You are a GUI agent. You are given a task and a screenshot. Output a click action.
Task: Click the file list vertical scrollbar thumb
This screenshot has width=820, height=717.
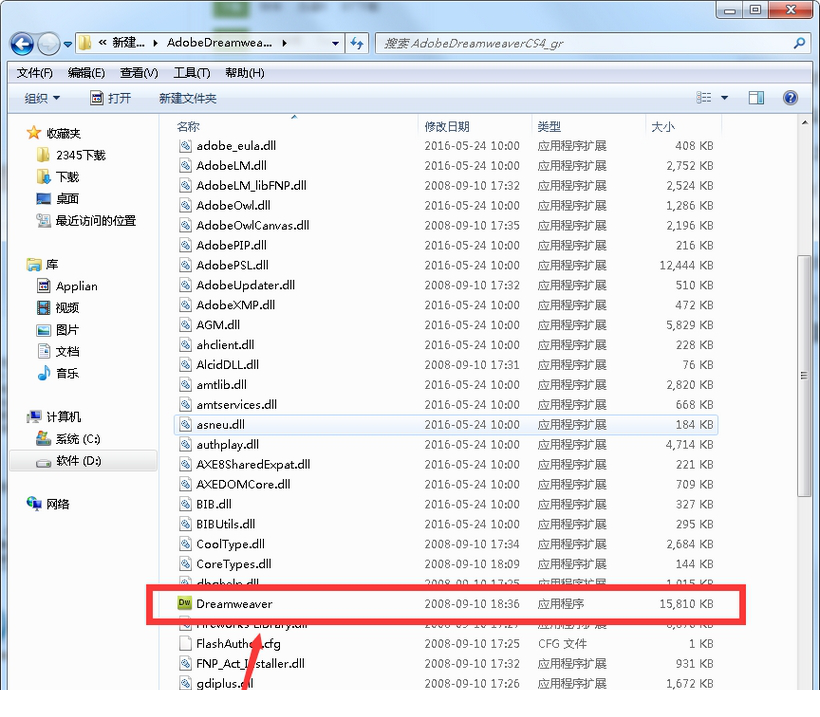(x=804, y=375)
